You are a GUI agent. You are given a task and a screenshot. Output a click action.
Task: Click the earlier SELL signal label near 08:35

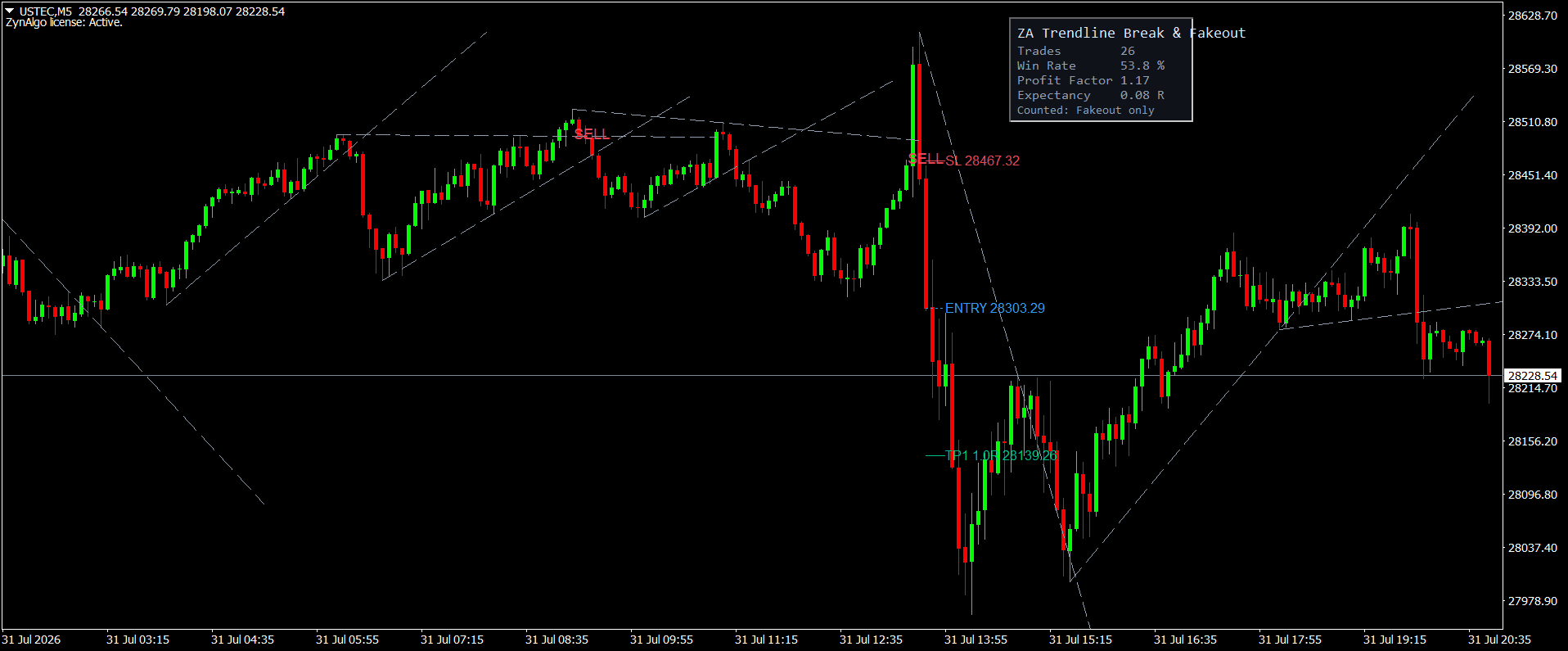pos(592,133)
